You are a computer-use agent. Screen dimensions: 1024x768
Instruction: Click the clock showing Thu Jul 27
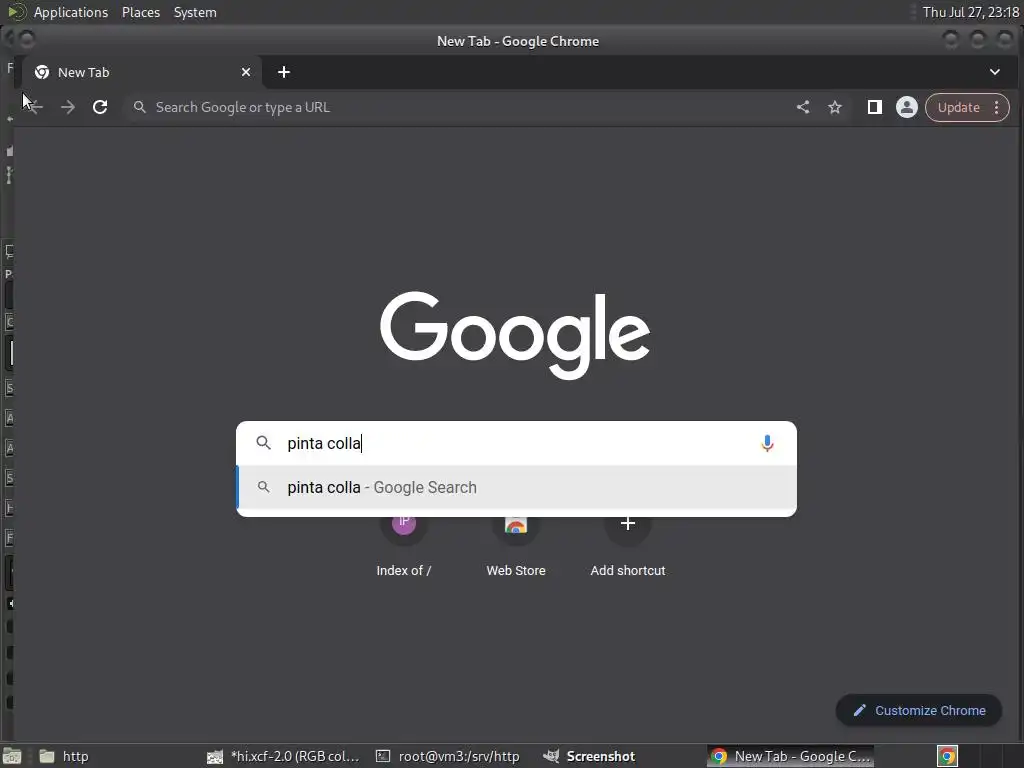pyautogui.click(x=970, y=12)
